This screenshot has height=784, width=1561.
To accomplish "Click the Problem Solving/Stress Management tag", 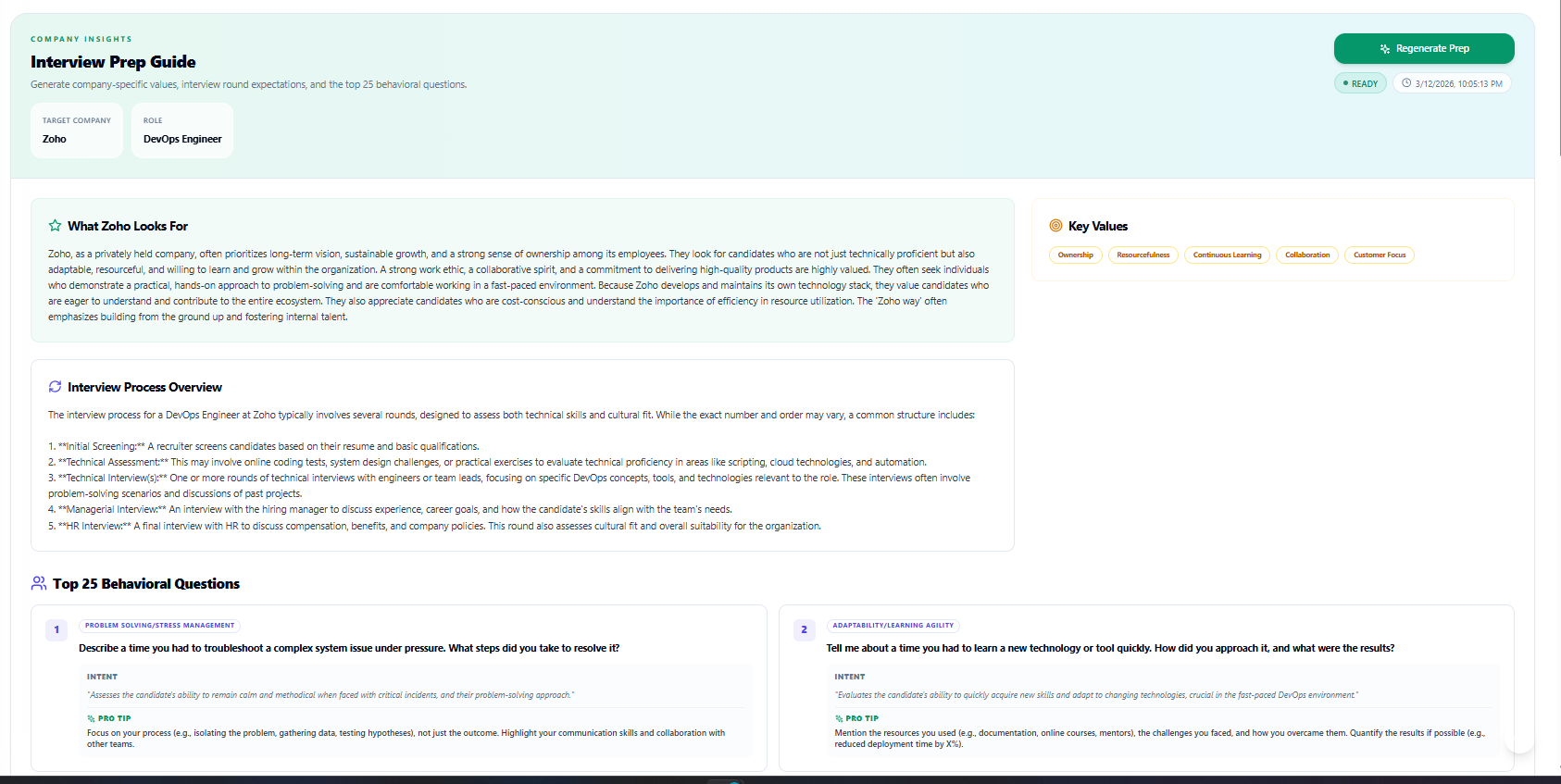I will click(160, 626).
